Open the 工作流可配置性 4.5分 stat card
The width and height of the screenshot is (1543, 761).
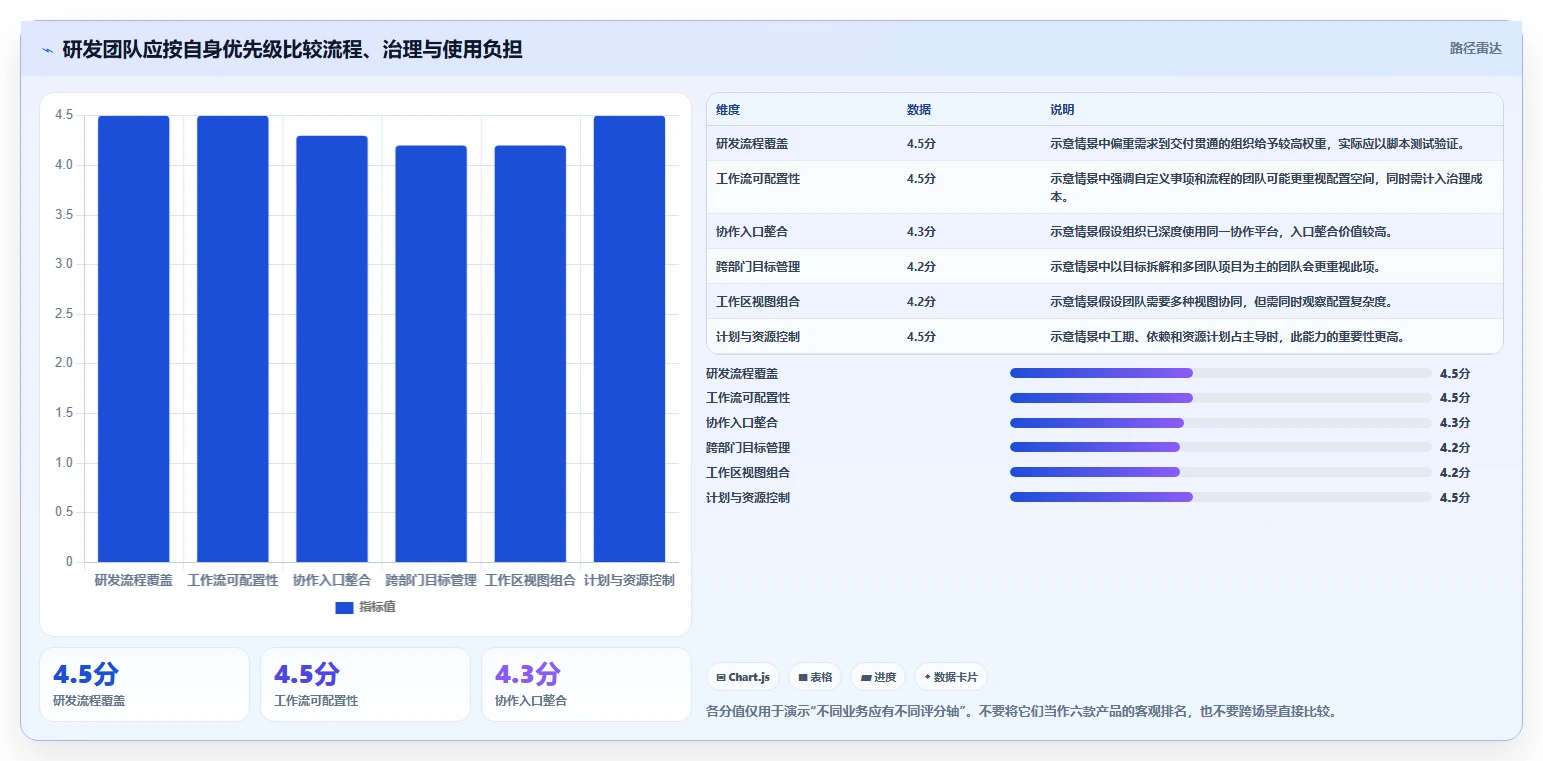click(x=365, y=685)
